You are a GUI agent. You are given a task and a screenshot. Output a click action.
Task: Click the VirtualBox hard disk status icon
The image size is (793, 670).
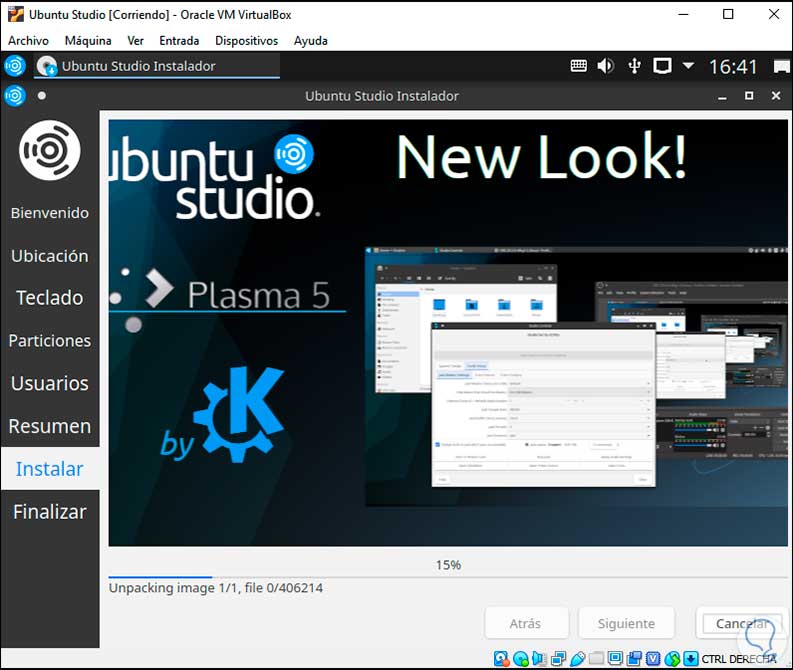(503, 659)
